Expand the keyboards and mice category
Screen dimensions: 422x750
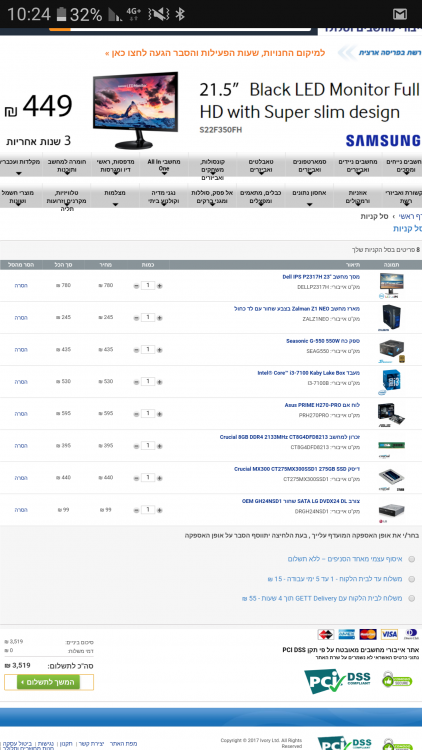click(x=19, y=165)
